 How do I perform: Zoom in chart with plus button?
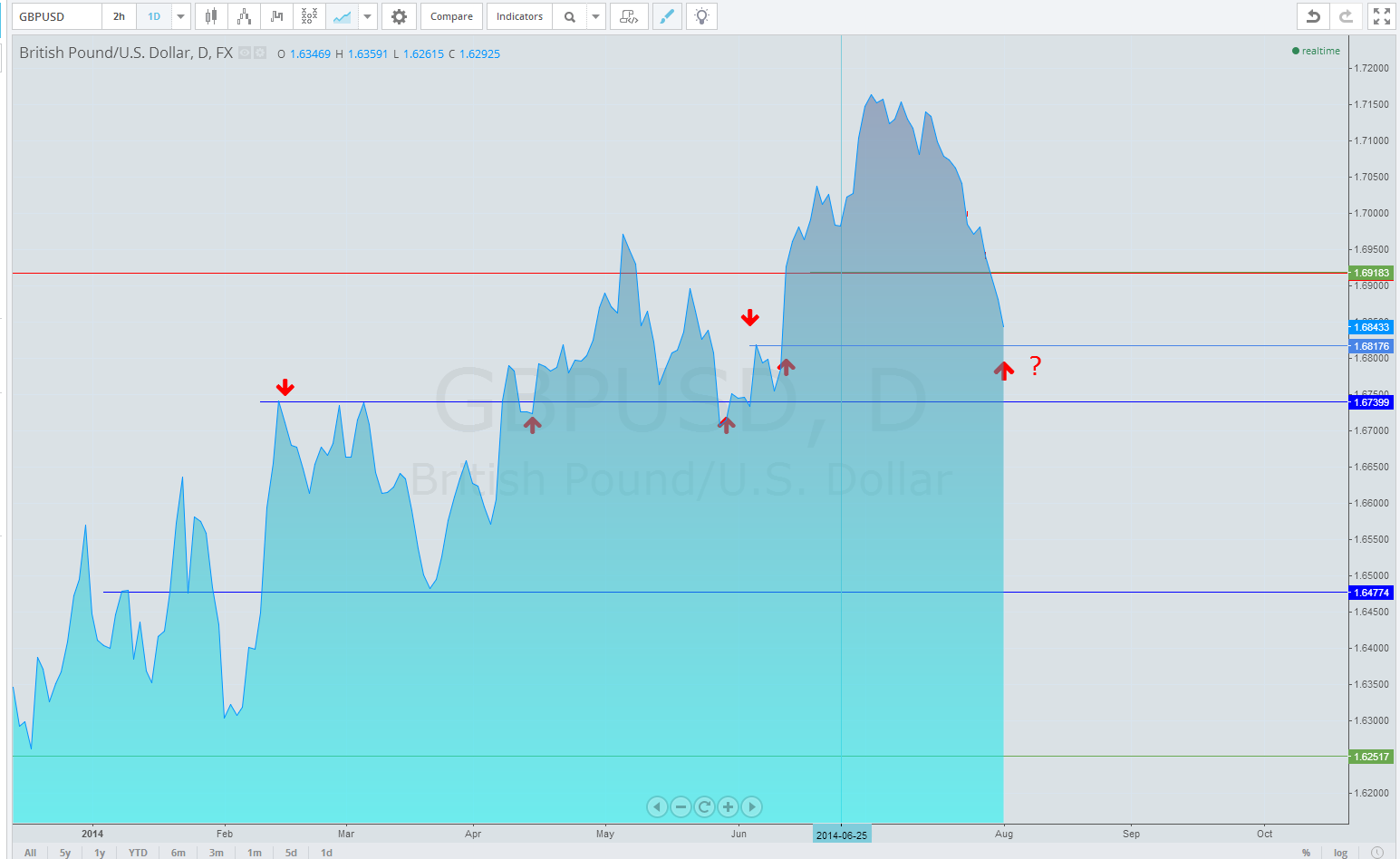728,806
